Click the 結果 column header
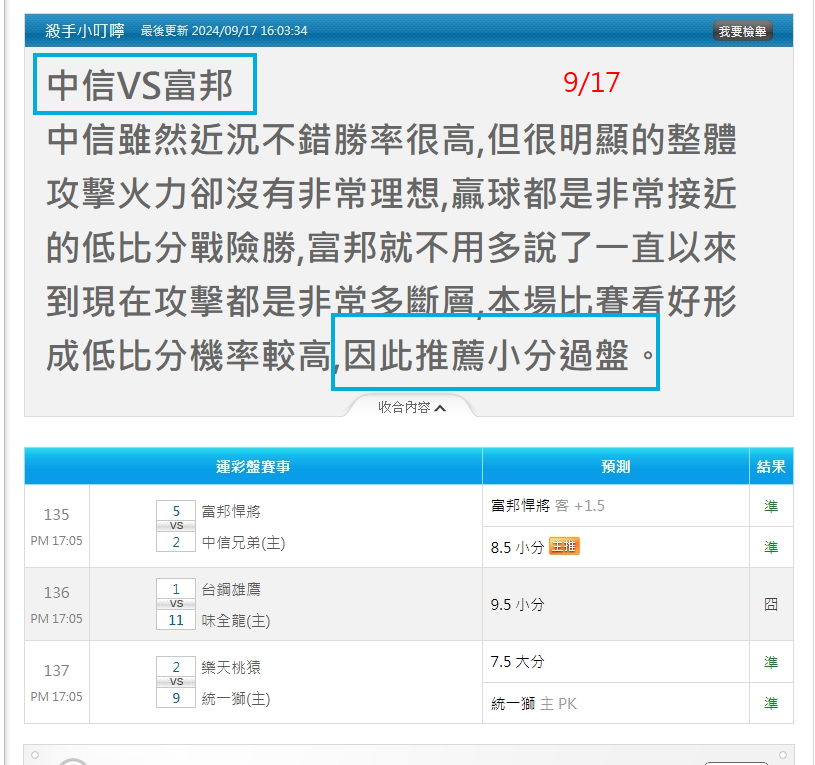This screenshot has height=765, width=815. pyautogui.click(x=771, y=466)
